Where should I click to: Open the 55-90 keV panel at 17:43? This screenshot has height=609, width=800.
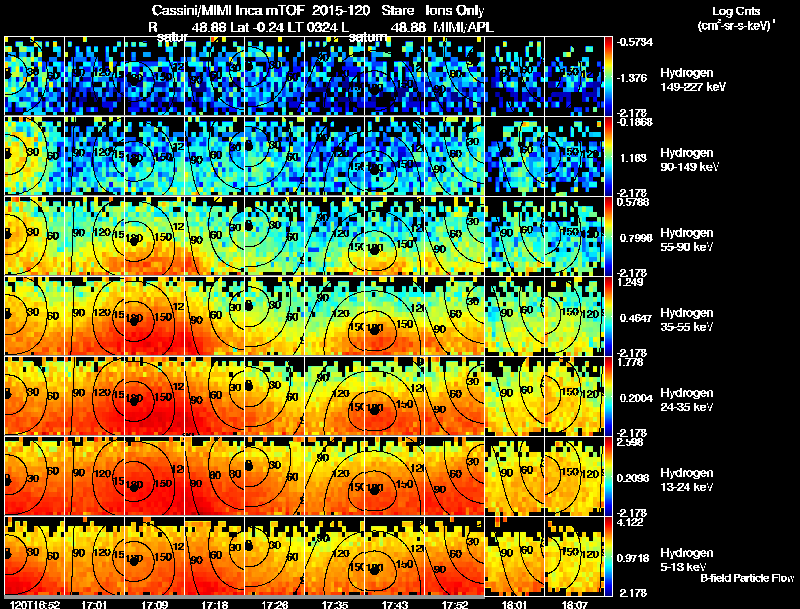coord(395,236)
